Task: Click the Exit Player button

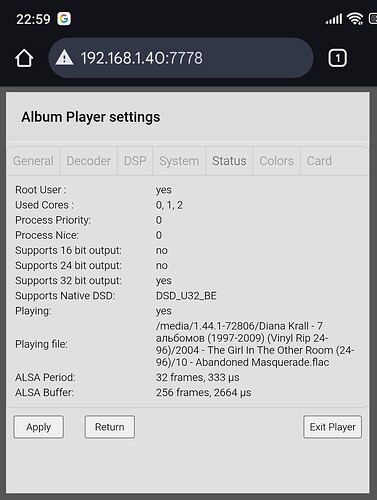Action: coord(333,427)
